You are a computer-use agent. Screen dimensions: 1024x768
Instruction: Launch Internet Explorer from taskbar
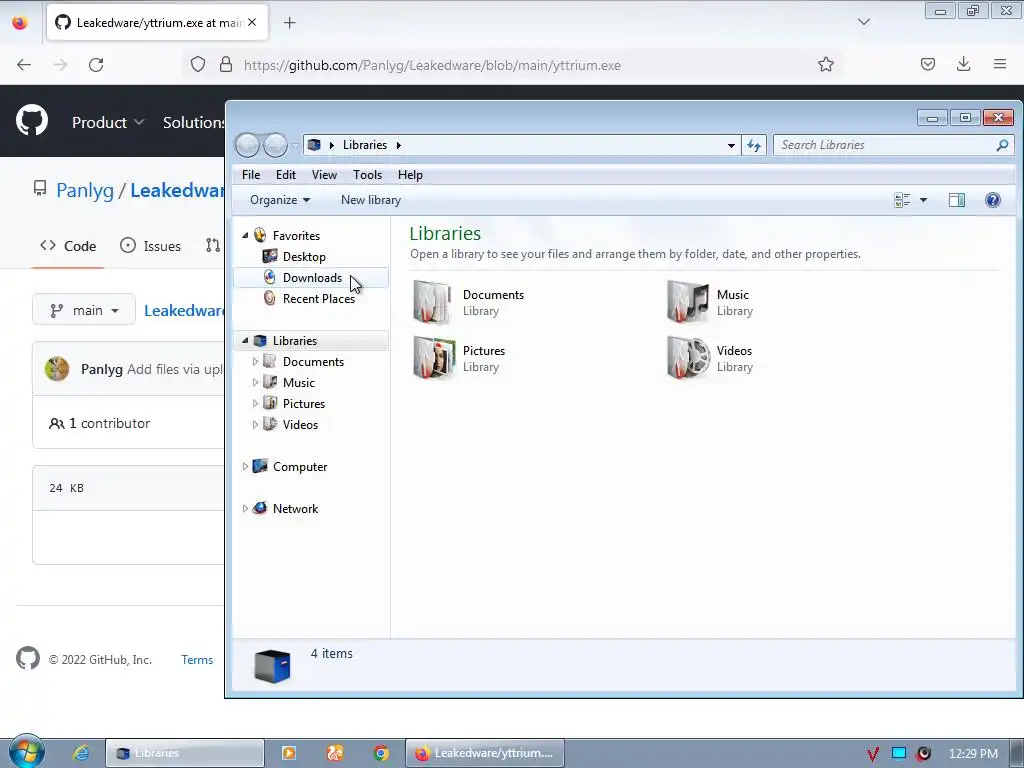click(x=80, y=753)
